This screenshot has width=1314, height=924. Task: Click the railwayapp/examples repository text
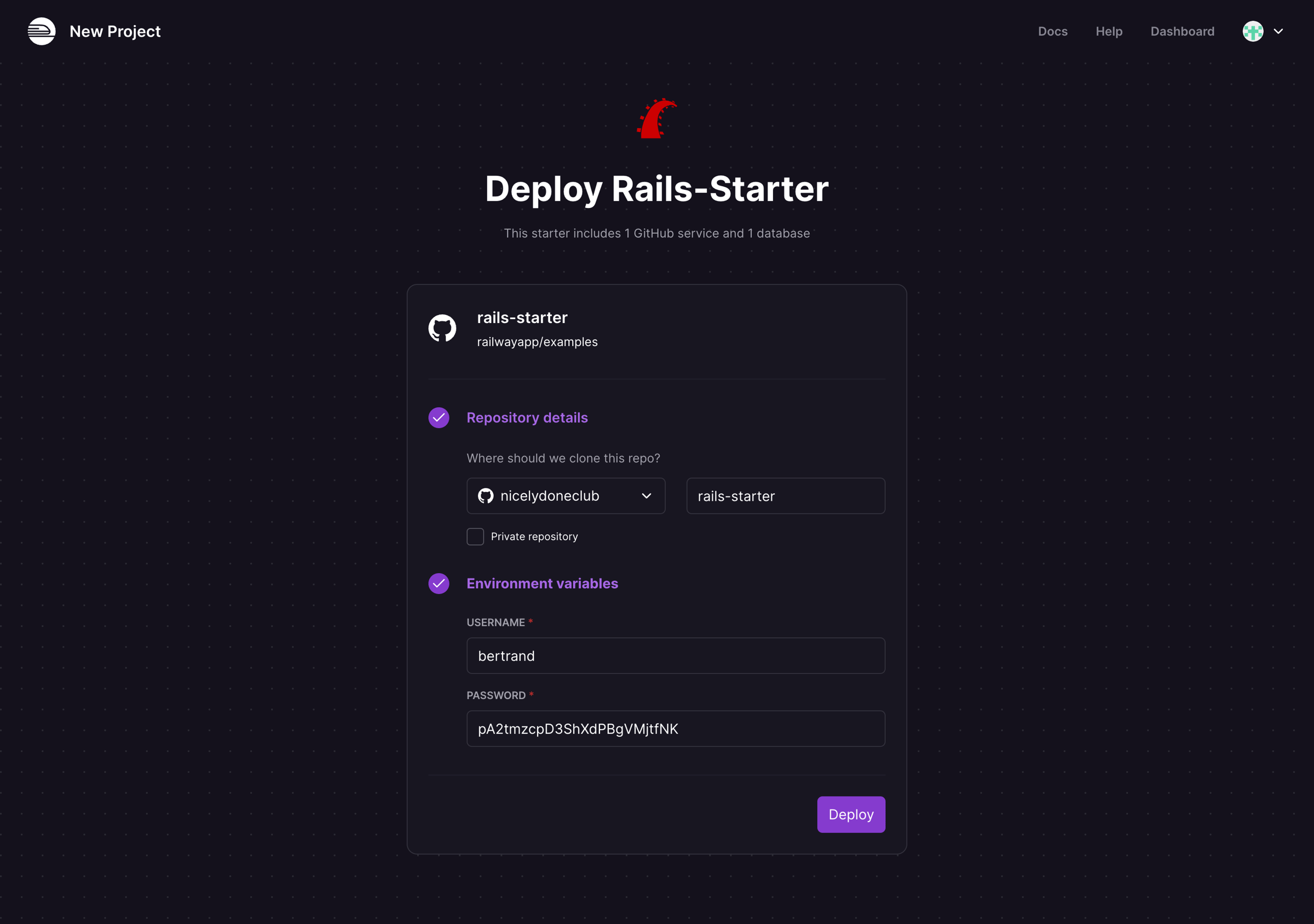point(538,342)
